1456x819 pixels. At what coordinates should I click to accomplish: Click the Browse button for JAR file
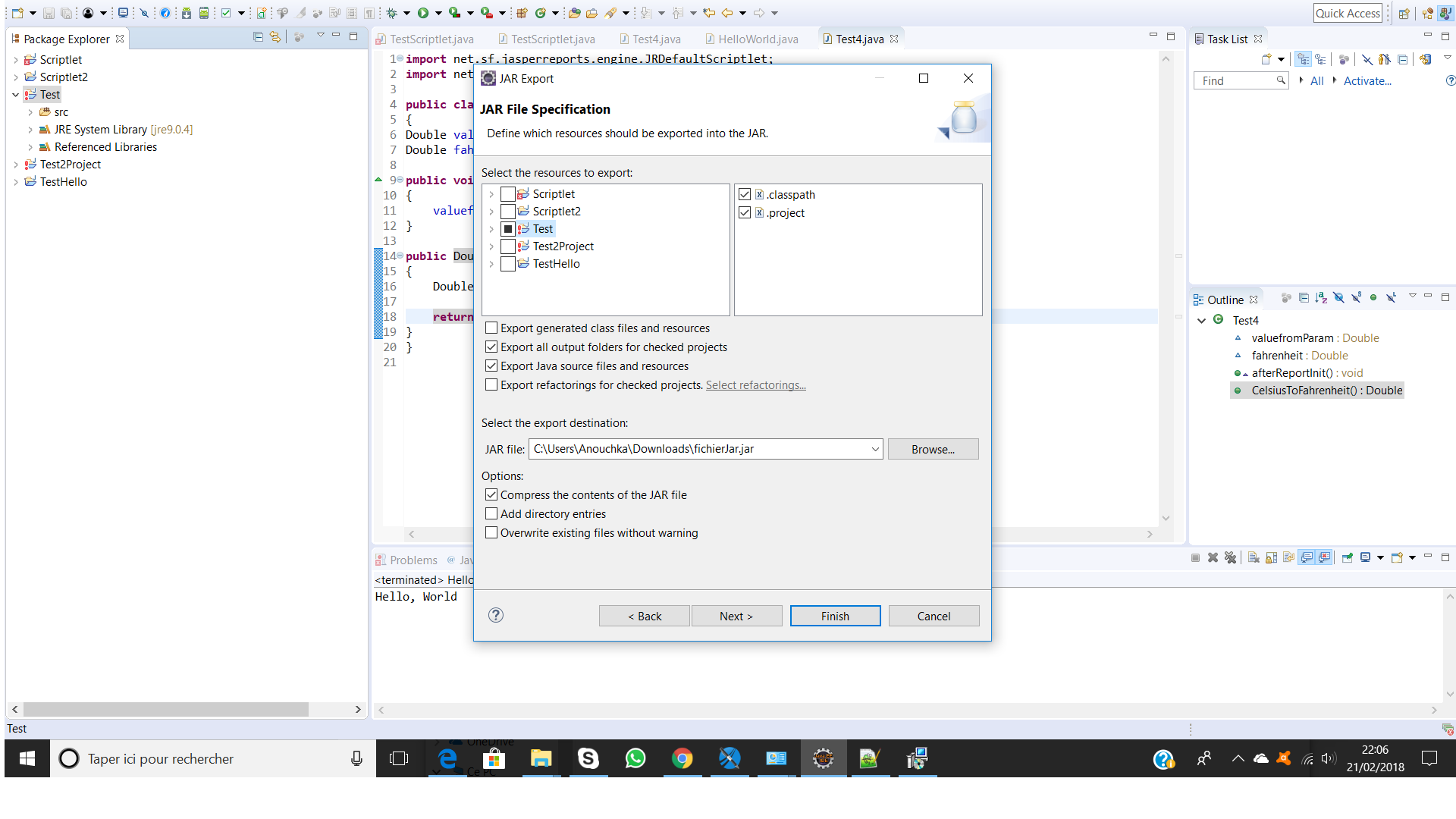point(933,448)
